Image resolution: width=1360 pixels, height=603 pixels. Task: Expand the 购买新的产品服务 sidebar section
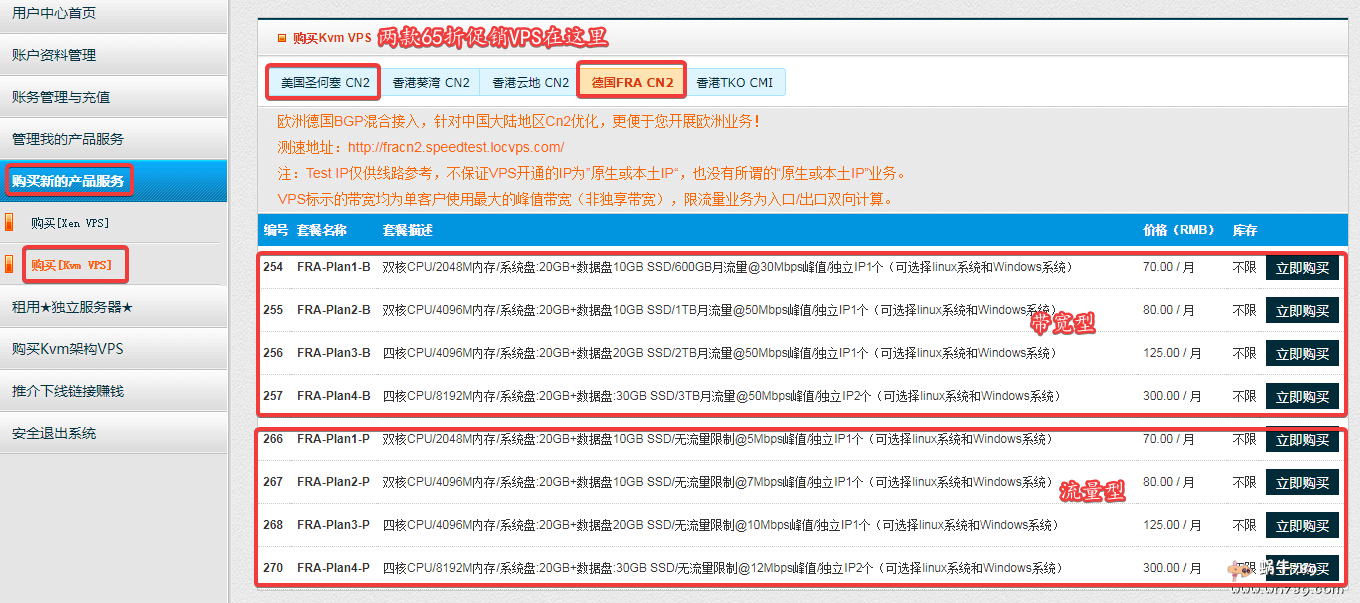pyautogui.click(x=68, y=181)
